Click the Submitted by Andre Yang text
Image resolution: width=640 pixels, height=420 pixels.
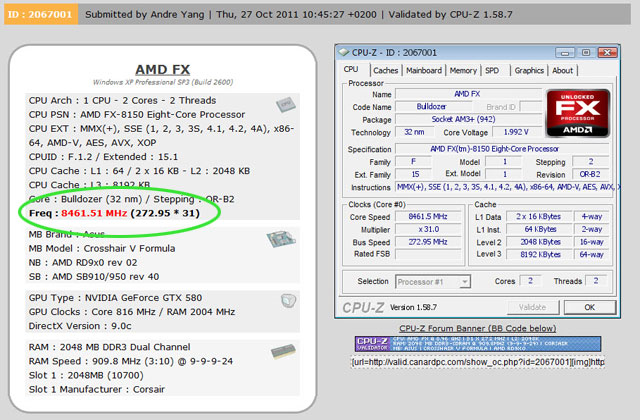[x=144, y=15]
